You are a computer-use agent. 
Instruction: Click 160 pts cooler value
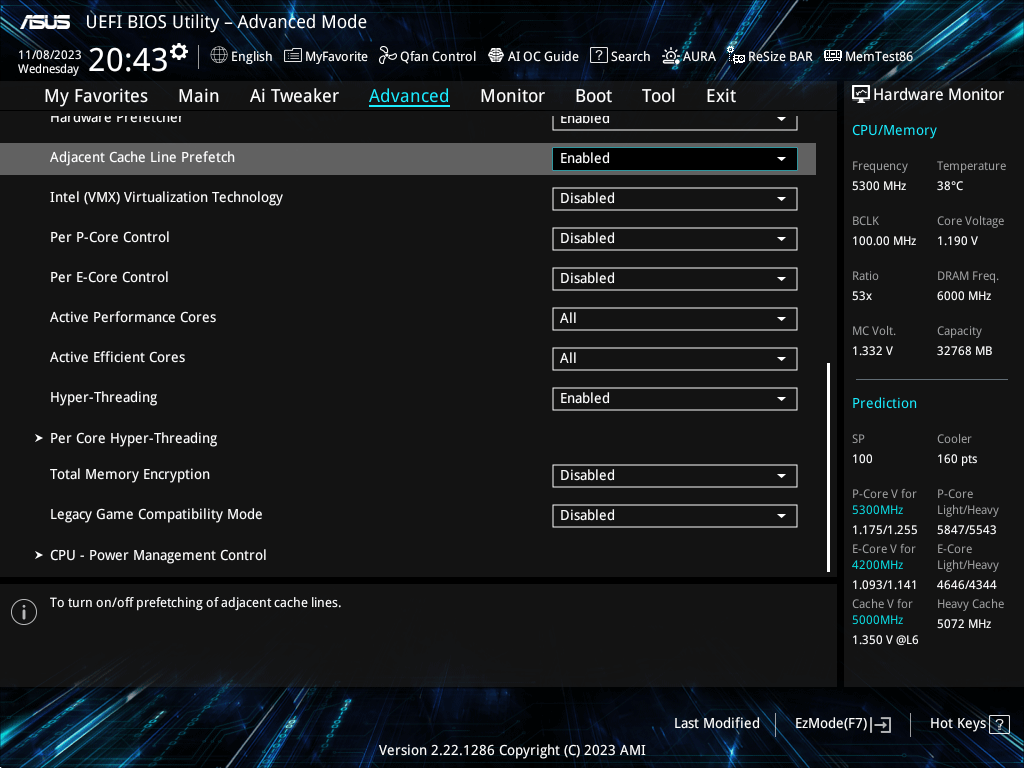[x=957, y=458]
